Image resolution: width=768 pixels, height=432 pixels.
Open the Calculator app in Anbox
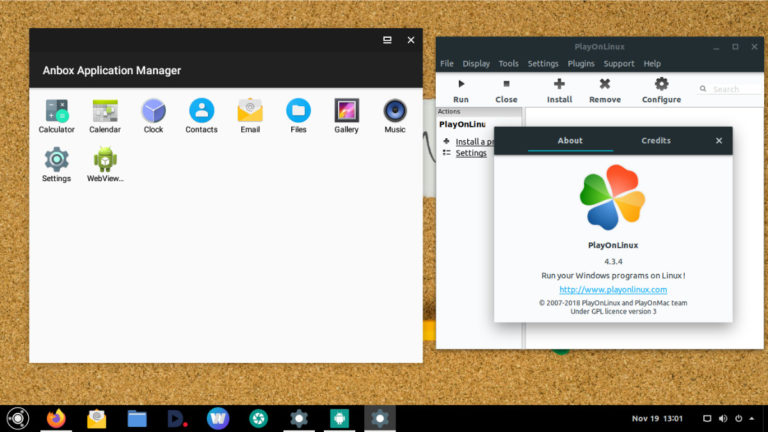click(x=56, y=116)
